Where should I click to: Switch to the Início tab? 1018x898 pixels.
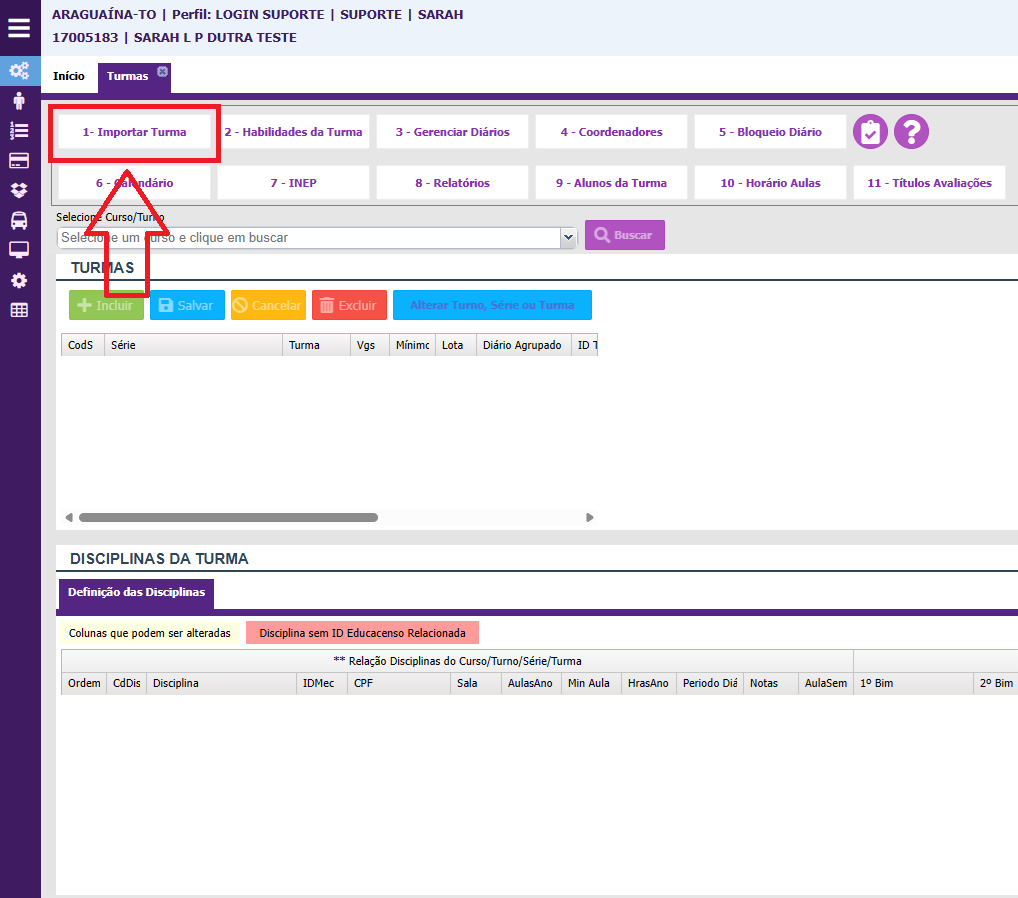(x=69, y=77)
